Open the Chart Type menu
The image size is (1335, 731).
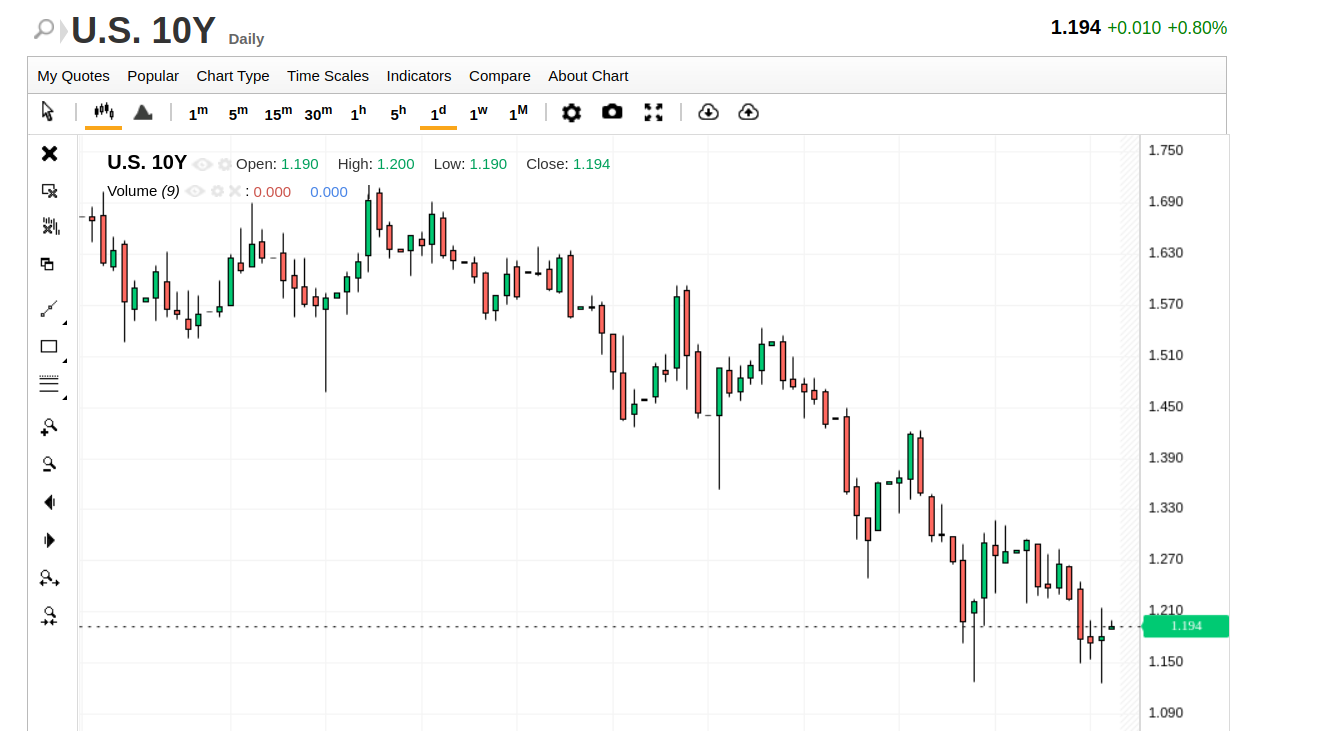(x=233, y=76)
